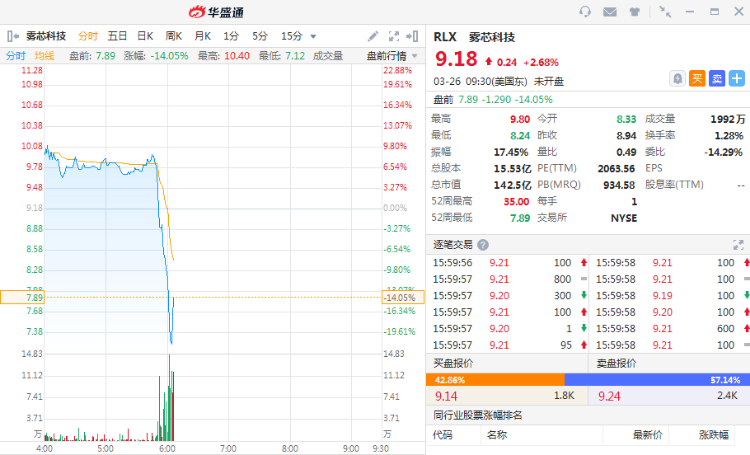Toggle the 均线 average line legend
The height and width of the screenshot is (455, 750).
[44, 56]
